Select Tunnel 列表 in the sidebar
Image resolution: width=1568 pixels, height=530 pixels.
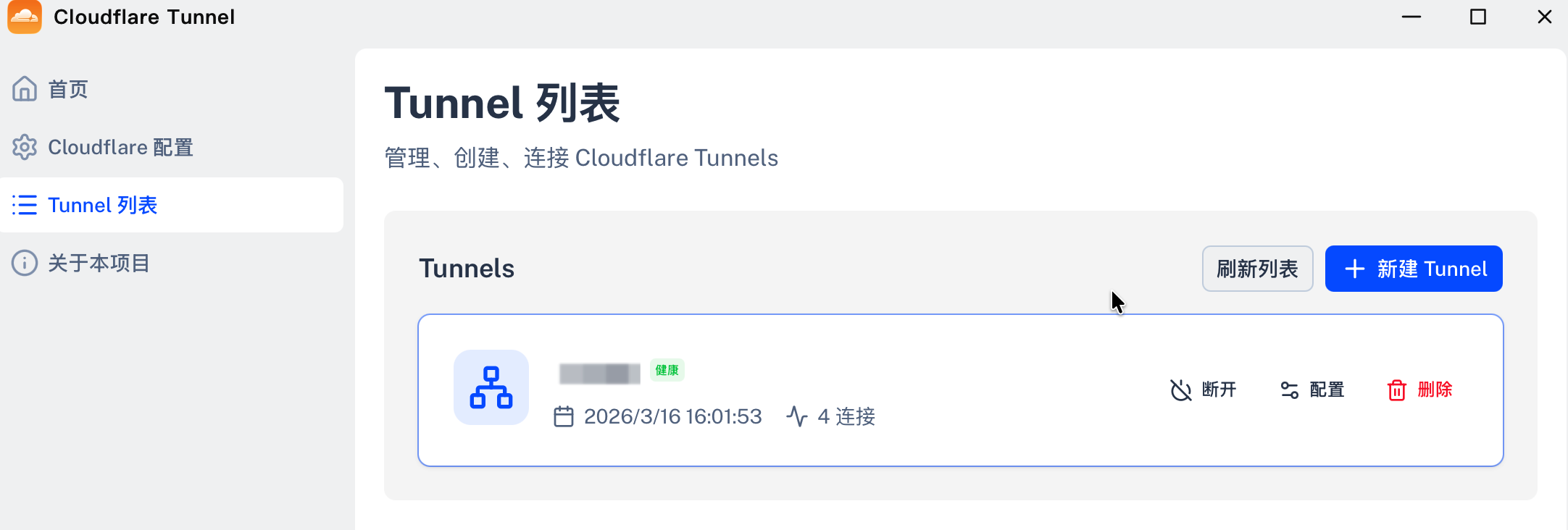click(x=102, y=205)
